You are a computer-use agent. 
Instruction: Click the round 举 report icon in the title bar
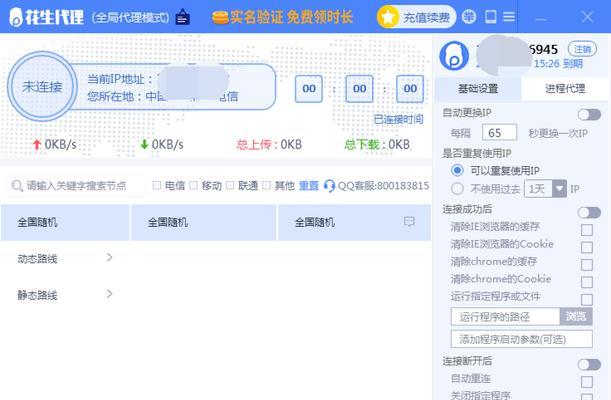click(469, 17)
